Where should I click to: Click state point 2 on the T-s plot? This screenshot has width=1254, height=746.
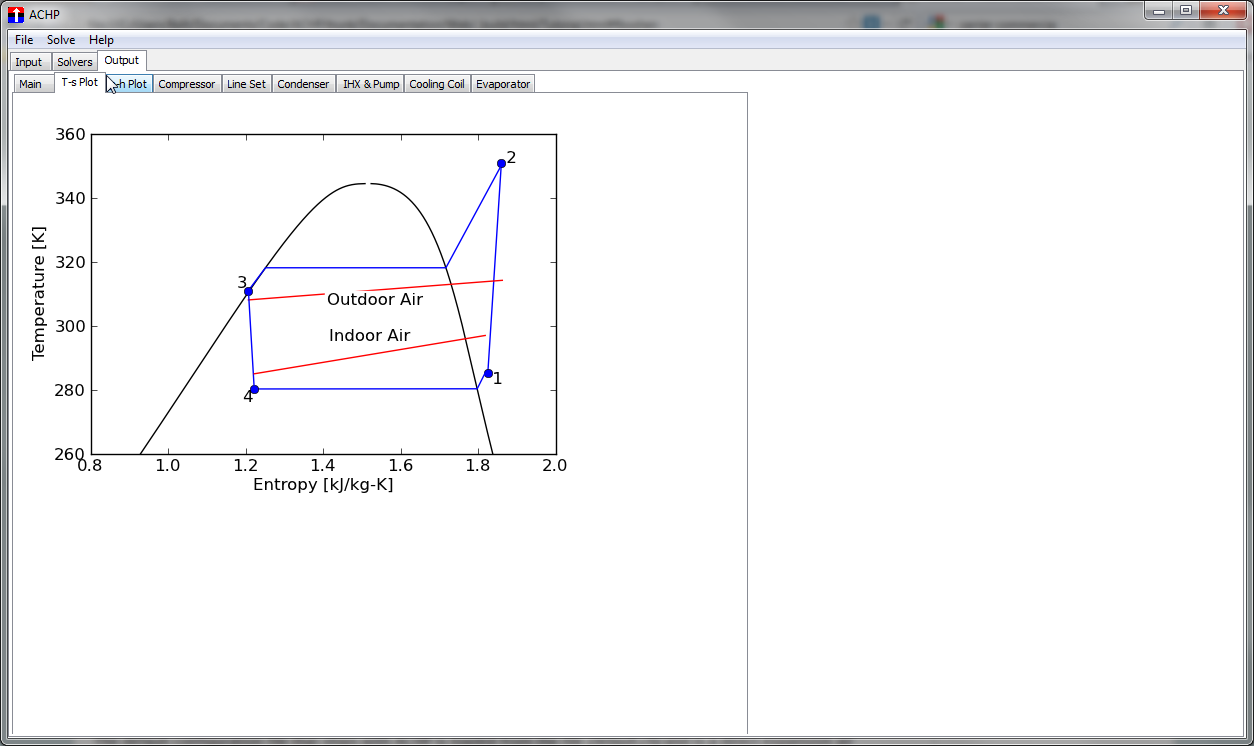(x=501, y=163)
